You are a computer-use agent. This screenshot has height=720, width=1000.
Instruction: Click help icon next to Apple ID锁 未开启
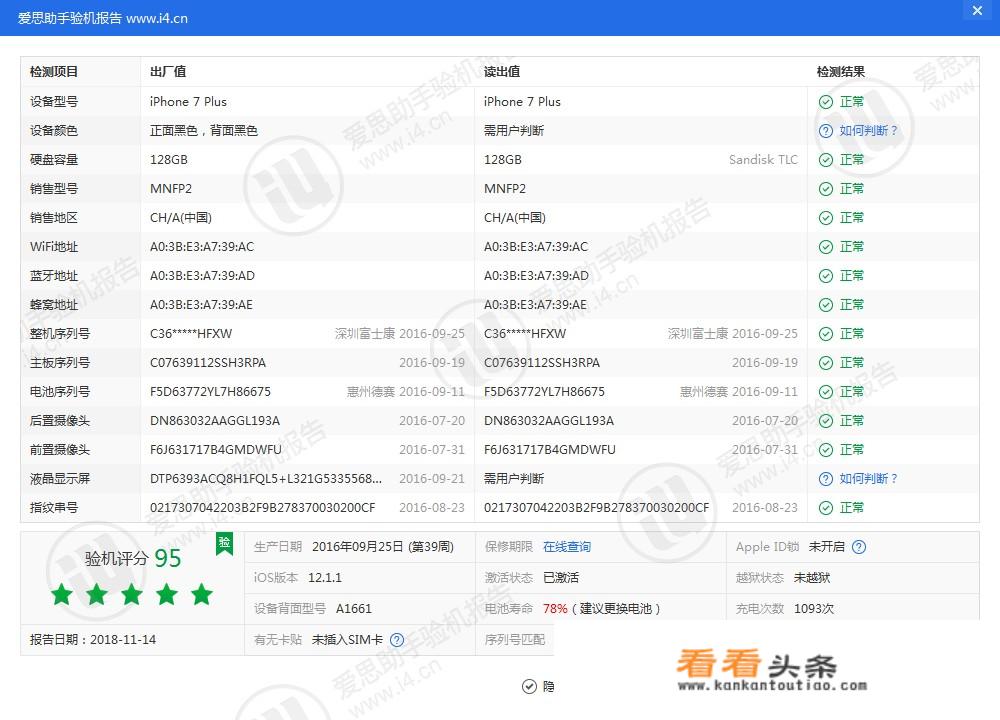click(x=859, y=547)
